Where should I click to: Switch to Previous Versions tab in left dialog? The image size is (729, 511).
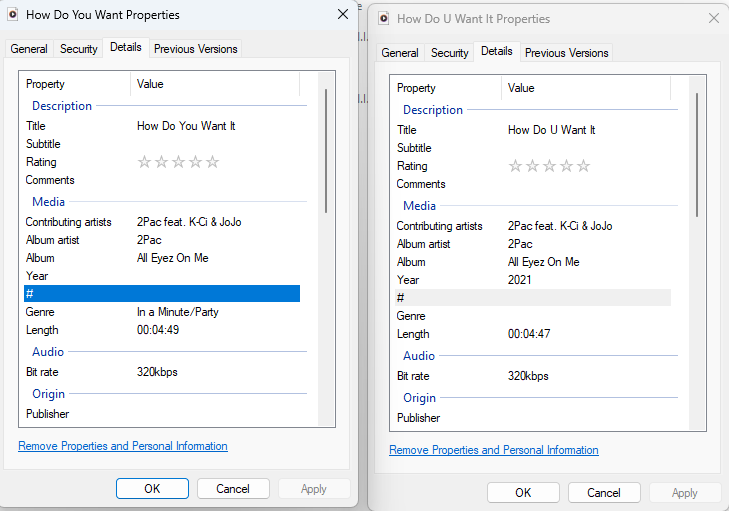(196, 49)
